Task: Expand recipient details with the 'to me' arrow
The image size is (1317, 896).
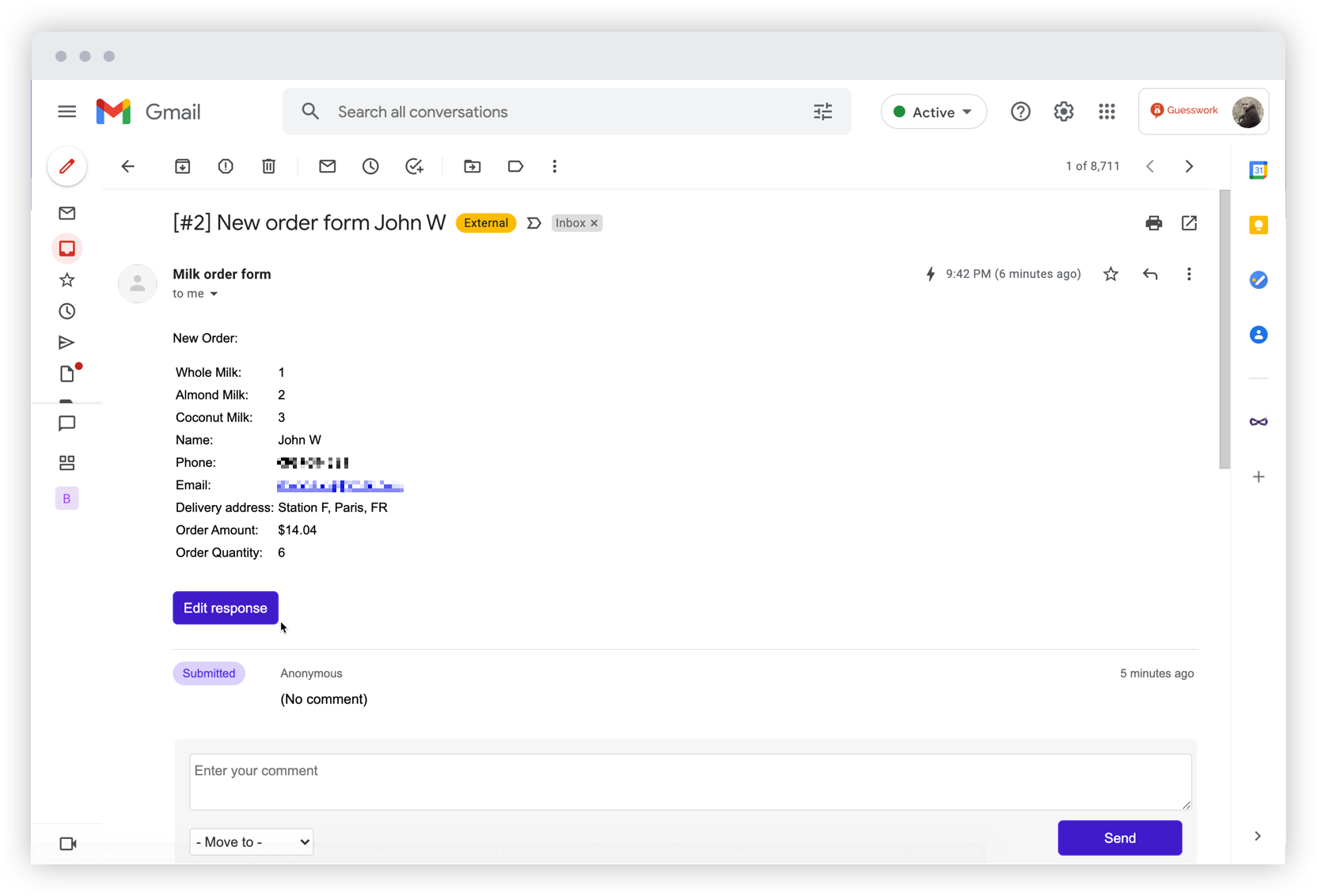Action: 214,294
